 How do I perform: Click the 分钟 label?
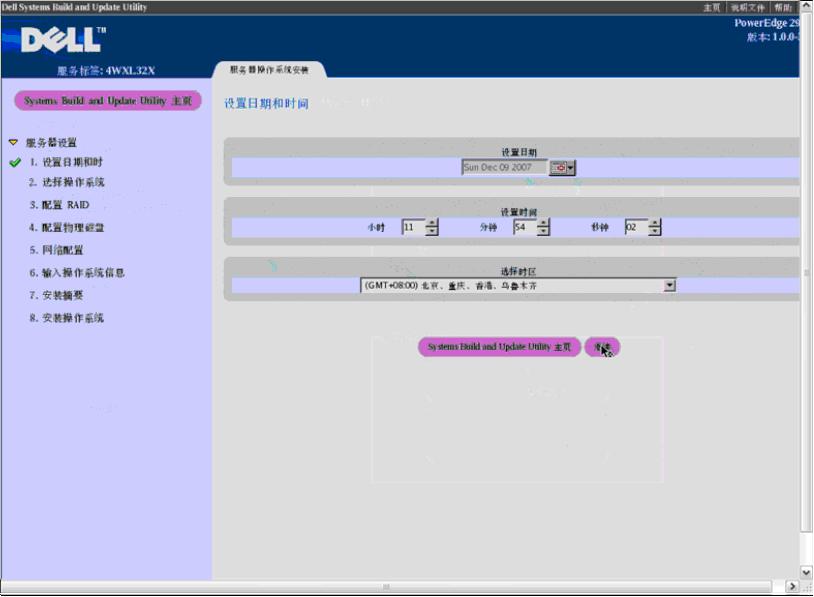click(x=488, y=227)
